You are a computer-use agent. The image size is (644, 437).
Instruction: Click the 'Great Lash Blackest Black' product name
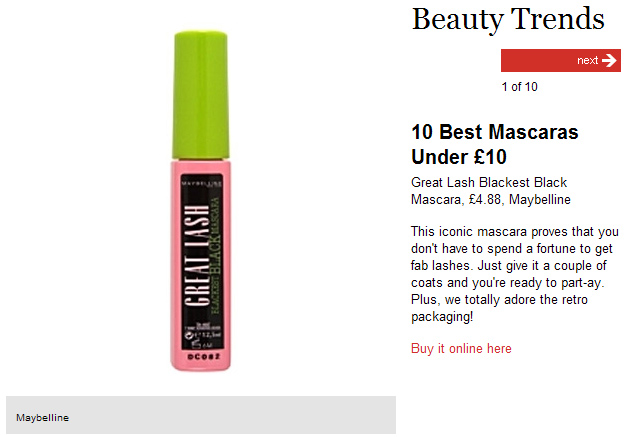(x=489, y=182)
